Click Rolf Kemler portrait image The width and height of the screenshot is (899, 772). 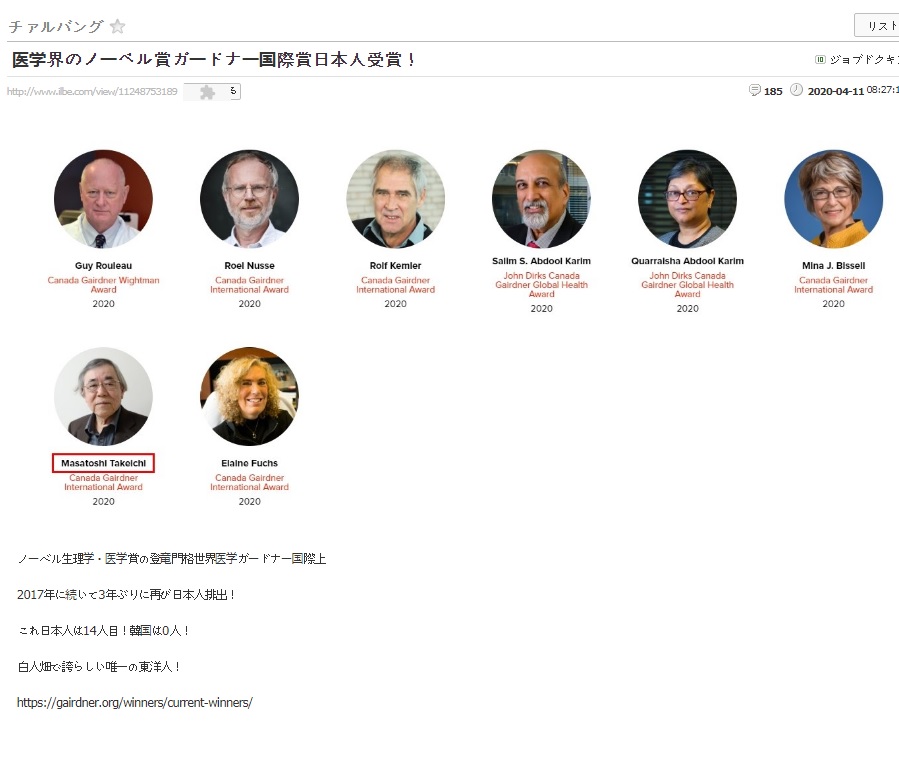point(396,199)
